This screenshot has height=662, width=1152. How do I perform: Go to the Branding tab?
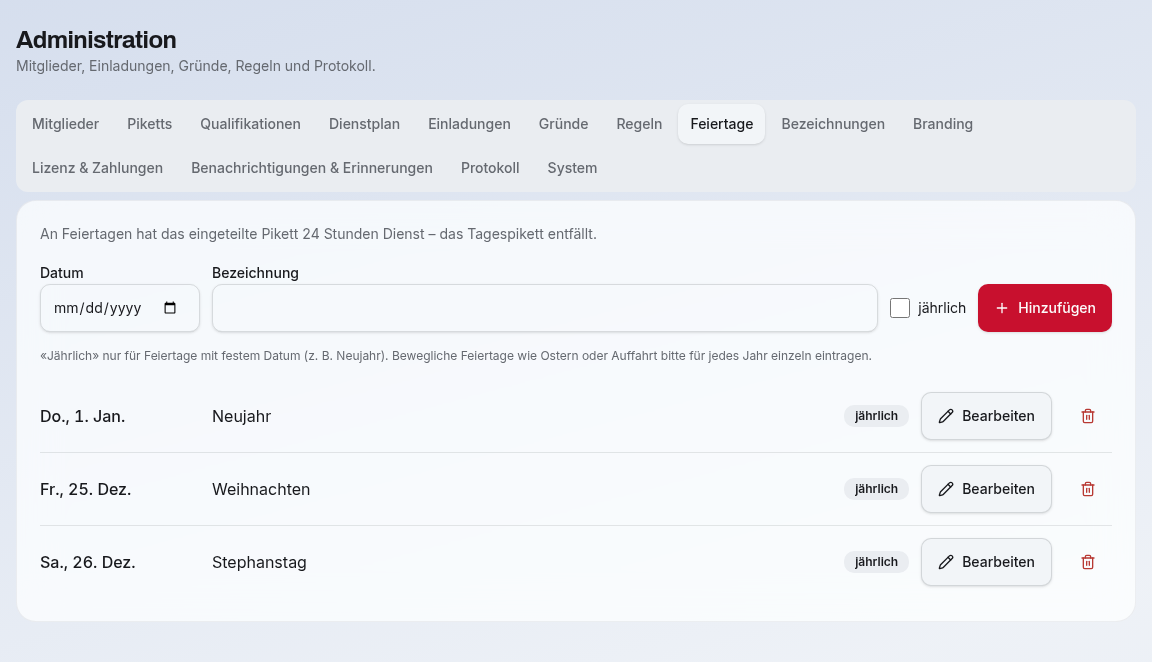tap(943, 124)
